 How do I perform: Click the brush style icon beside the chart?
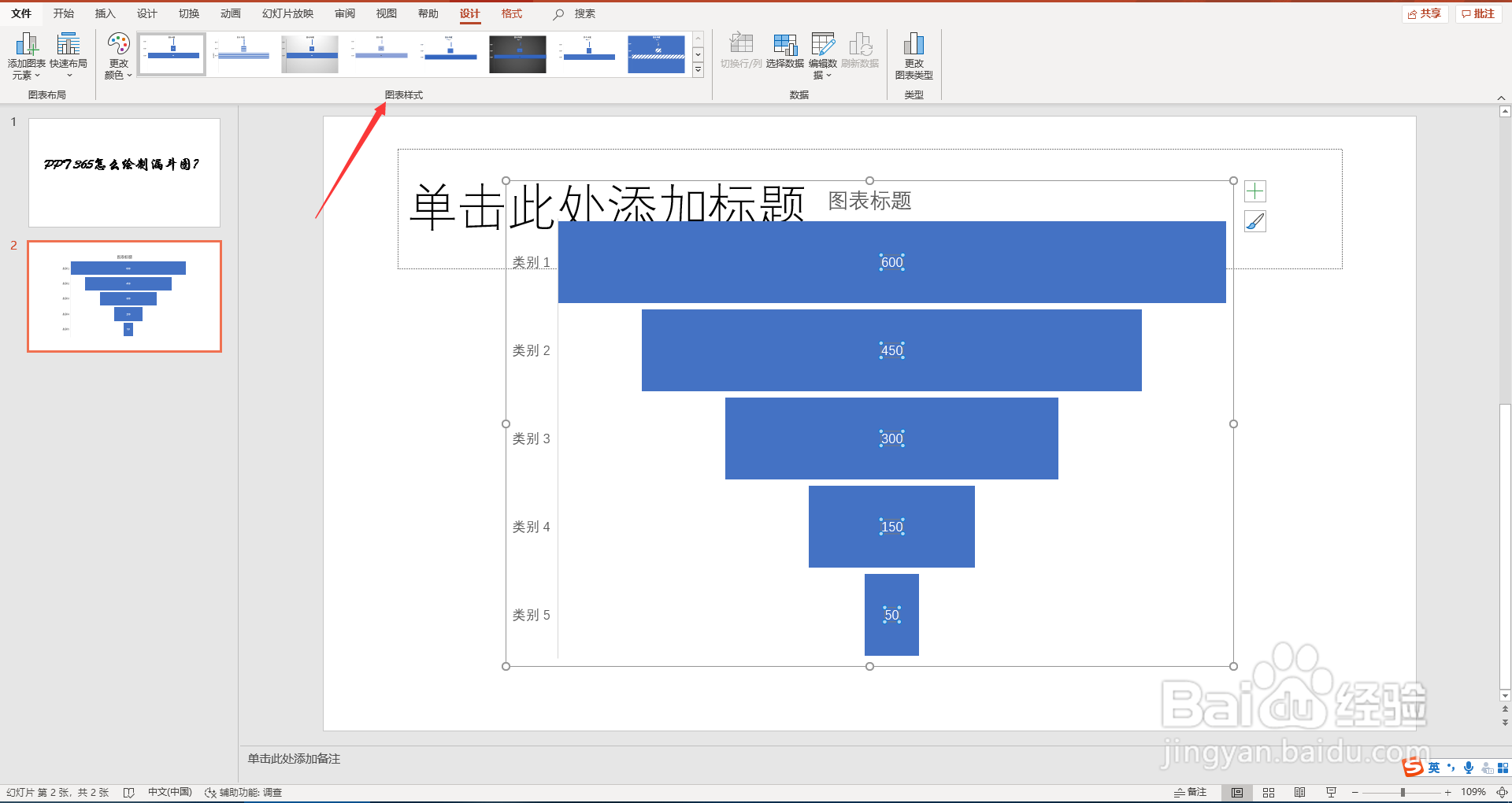1255,221
